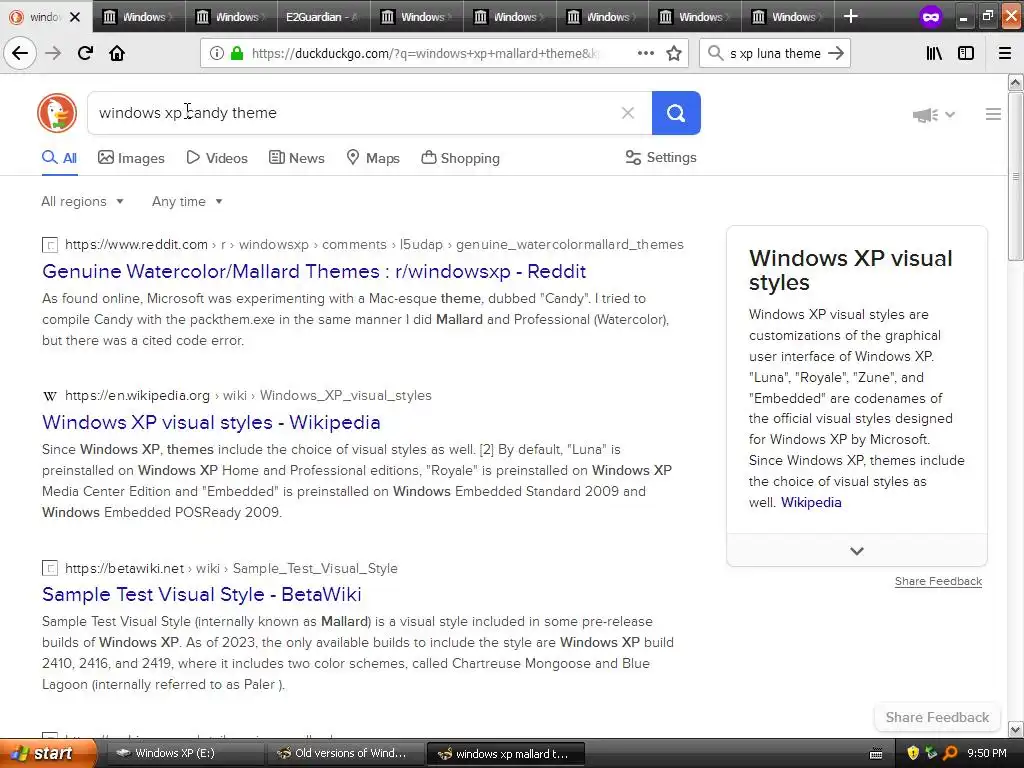Click the scrollbar up arrow

pos(1015,82)
